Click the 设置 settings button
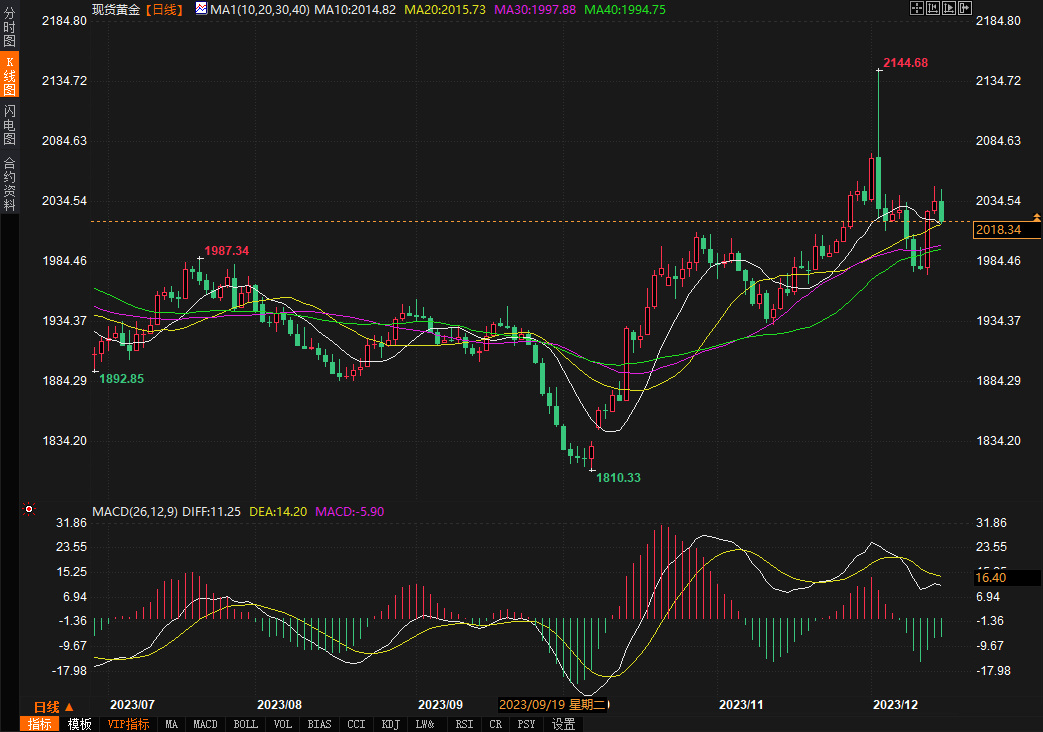Image resolution: width=1043 pixels, height=732 pixels. pos(564,724)
